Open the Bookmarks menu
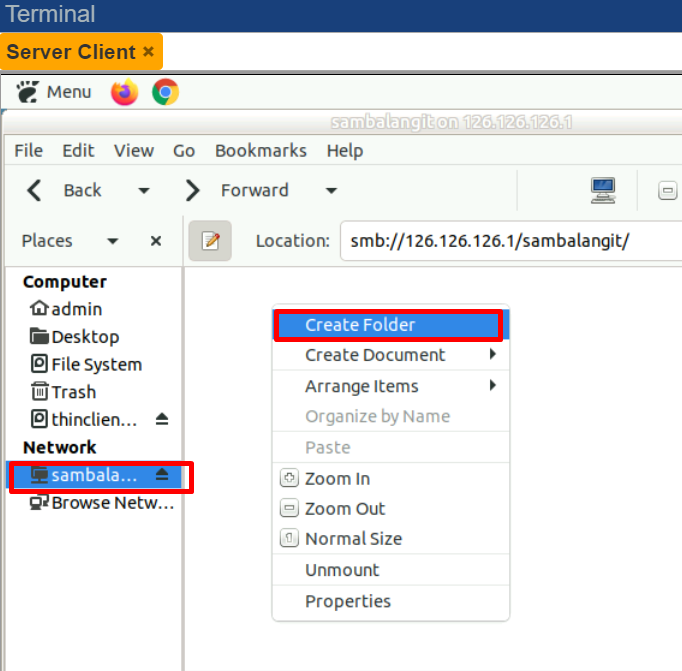The image size is (682, 671). pyautogui.click(x=261, y=150)
